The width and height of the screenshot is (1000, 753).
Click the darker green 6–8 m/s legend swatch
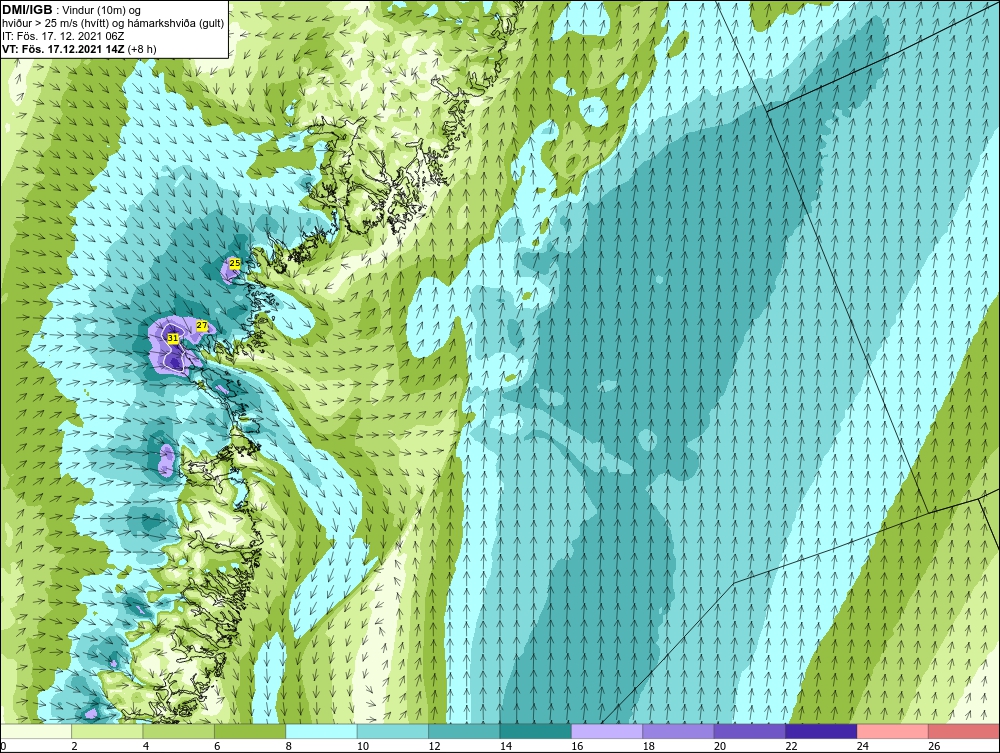(251, 731)
